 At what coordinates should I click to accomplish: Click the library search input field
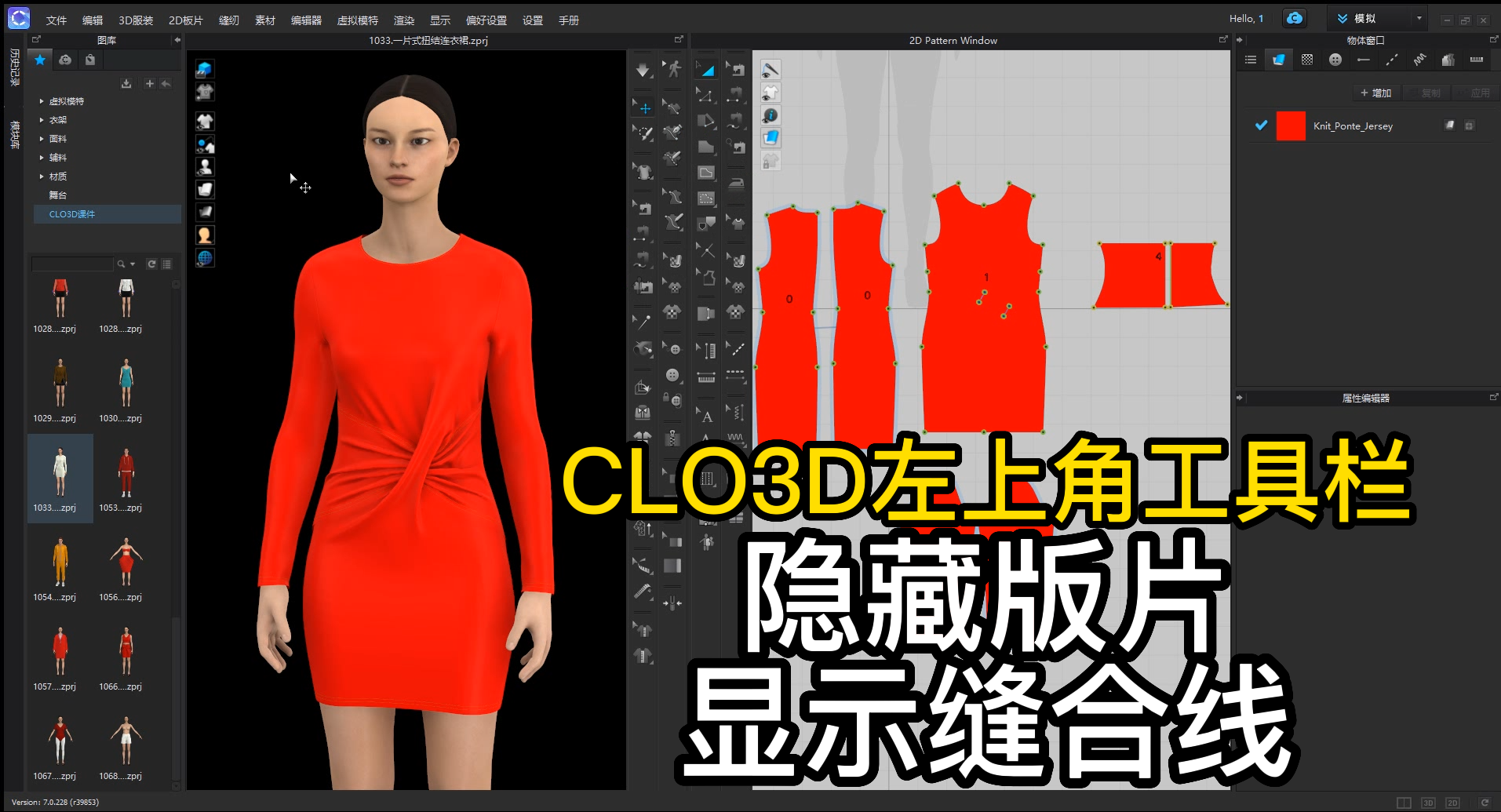tap(72, 264)
